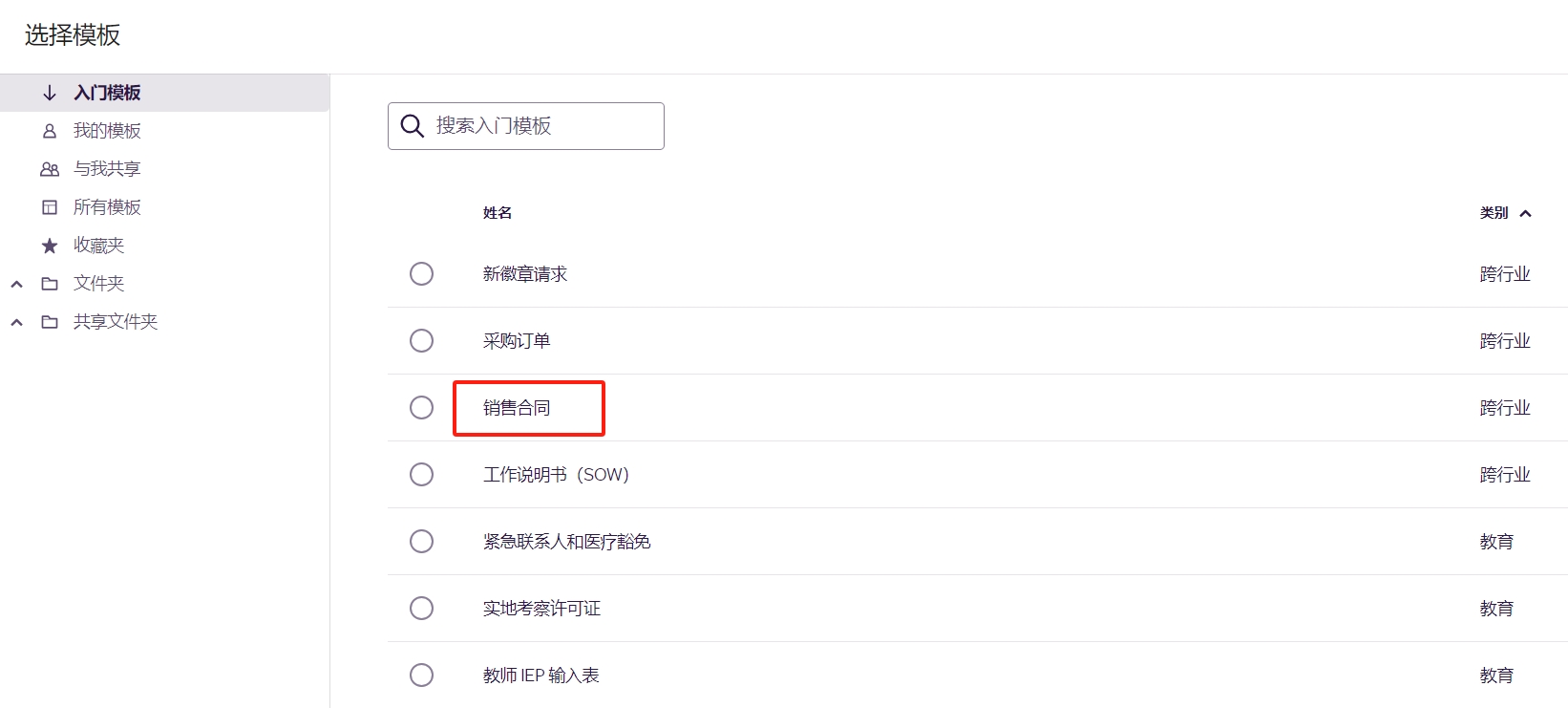Screen dimensions: 1568x708
Task: Open 工作说明书 (SOW) template name
Action: (556, 475)
